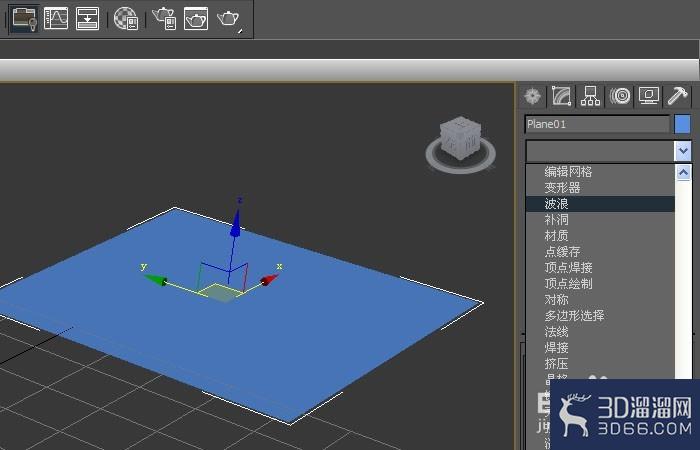Click the Plane01 object name field
700x450 pixels.
597,124
